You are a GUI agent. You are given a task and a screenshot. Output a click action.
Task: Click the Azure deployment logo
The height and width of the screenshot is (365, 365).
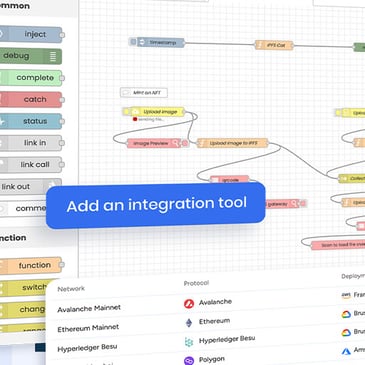pos(346,351)
